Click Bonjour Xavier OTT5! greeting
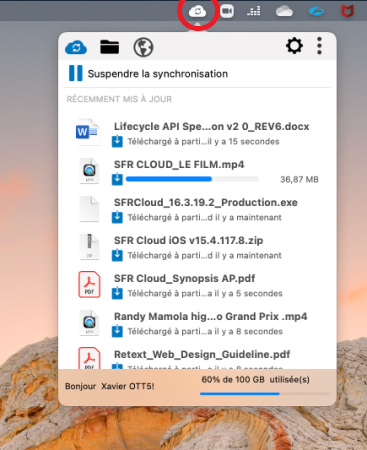Screen dimensions: 367x450 click(x=110, y=386)
